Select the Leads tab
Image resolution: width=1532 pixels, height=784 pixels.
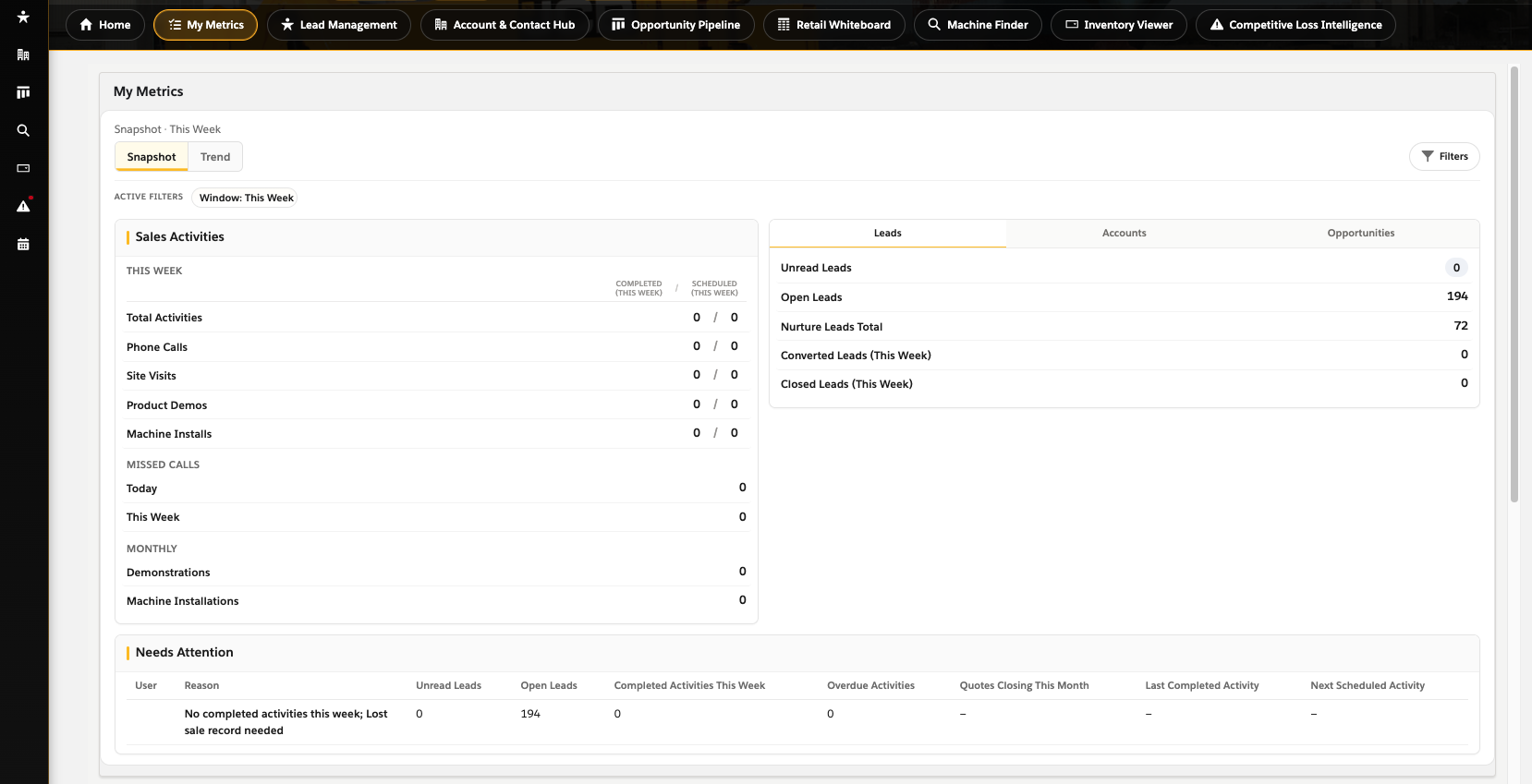[x=888, y=234]
